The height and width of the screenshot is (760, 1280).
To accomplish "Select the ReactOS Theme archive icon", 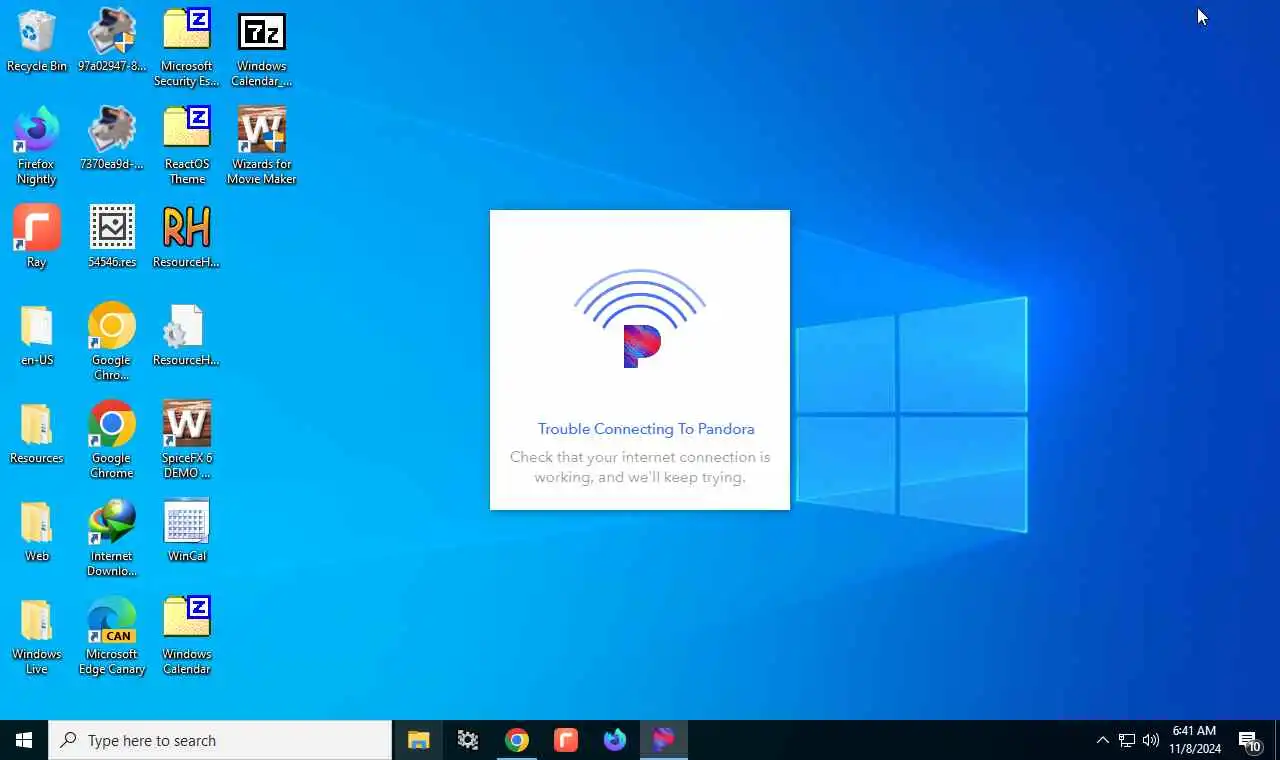I will 187,146.
